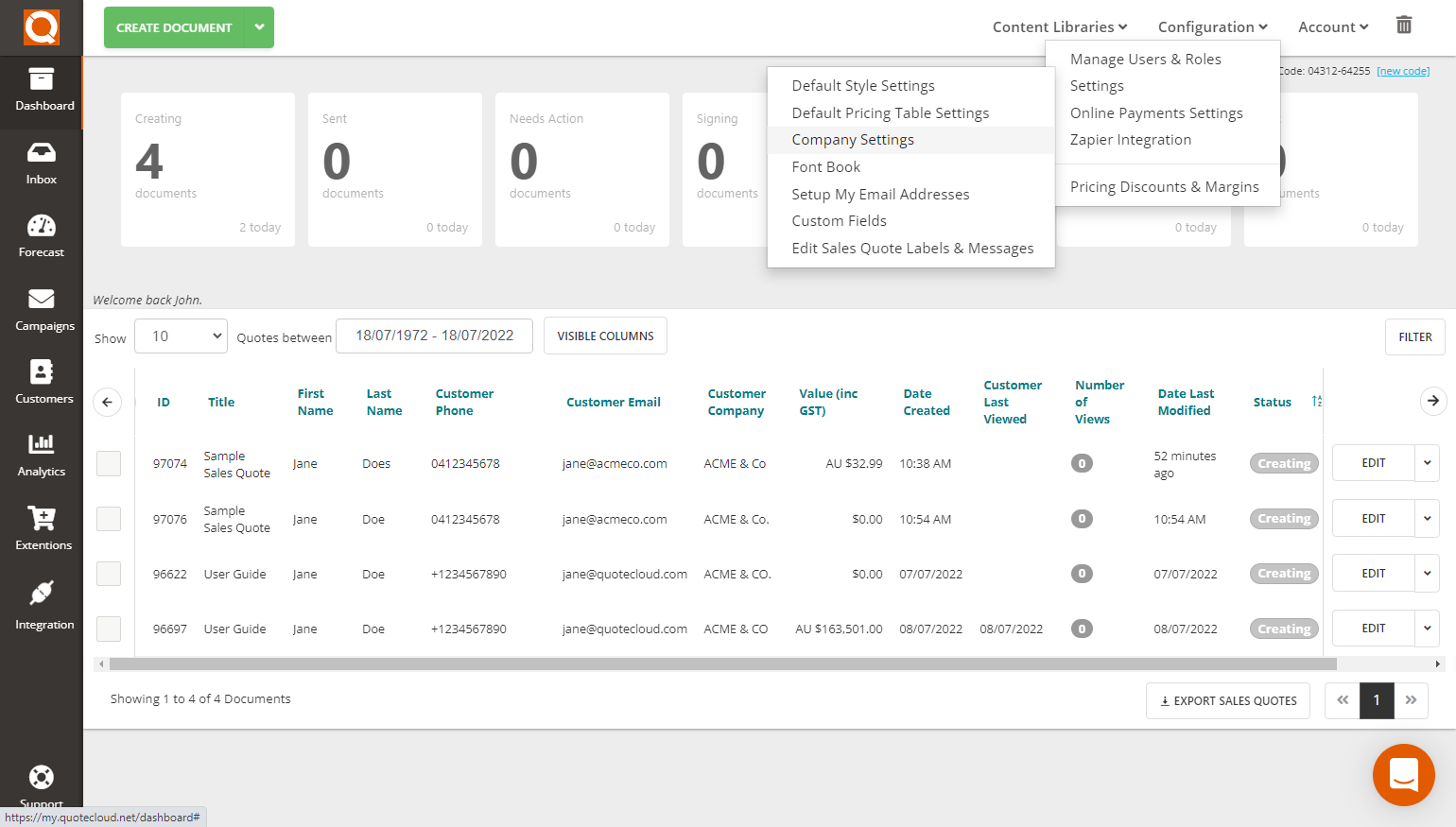This screenshot has height=827, width=1456.
Task: Click the Export Sales Quotes button
Action: click(1227, 700)
